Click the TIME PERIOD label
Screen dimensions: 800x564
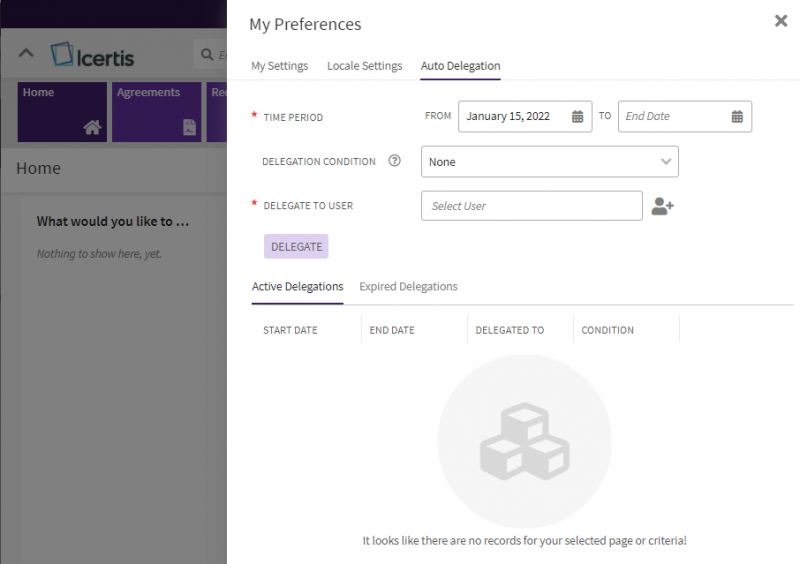coord(293,117)
